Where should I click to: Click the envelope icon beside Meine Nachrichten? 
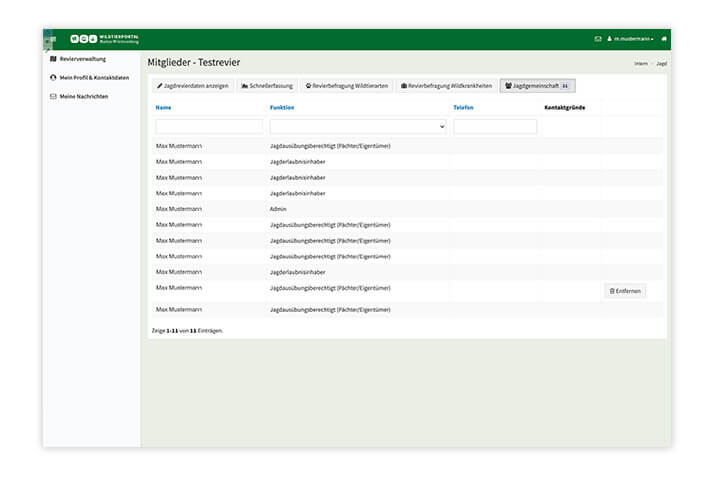point(53,96)
